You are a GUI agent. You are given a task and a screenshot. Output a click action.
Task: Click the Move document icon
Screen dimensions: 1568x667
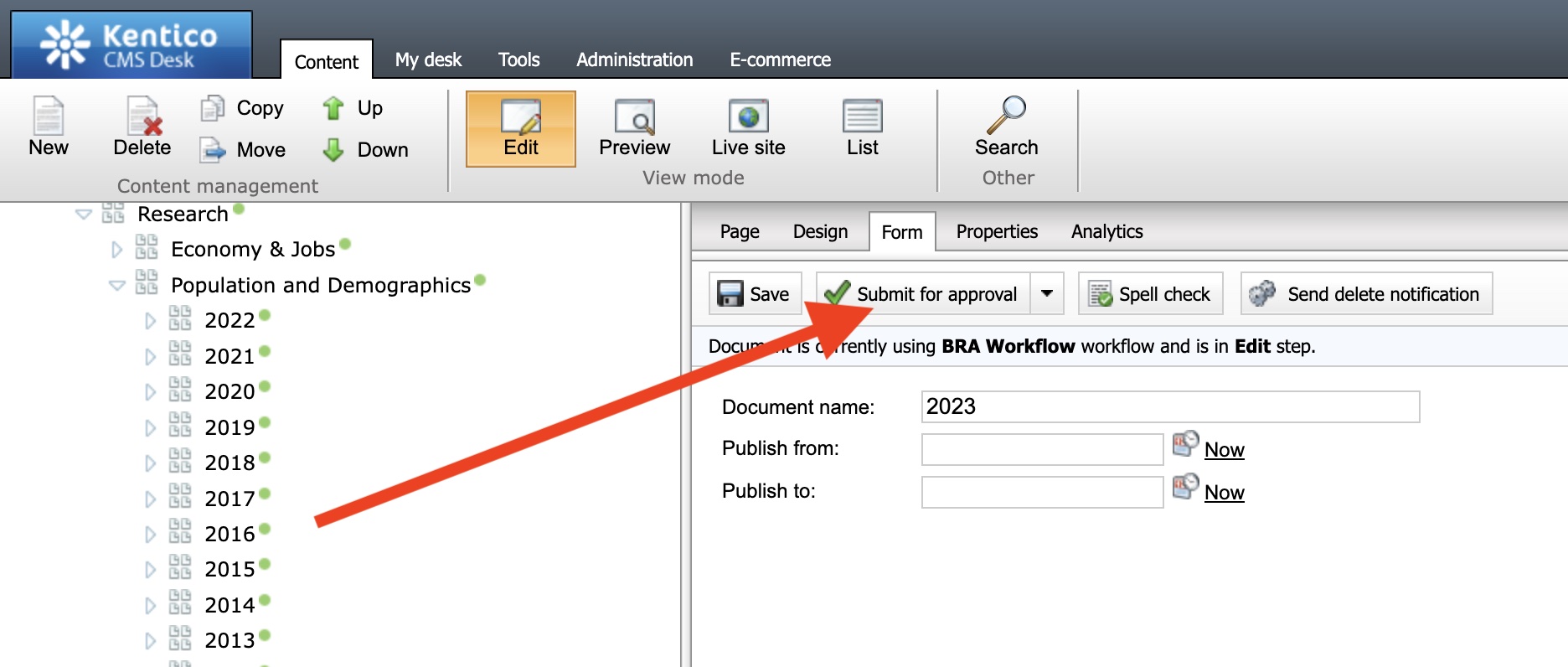213,150
